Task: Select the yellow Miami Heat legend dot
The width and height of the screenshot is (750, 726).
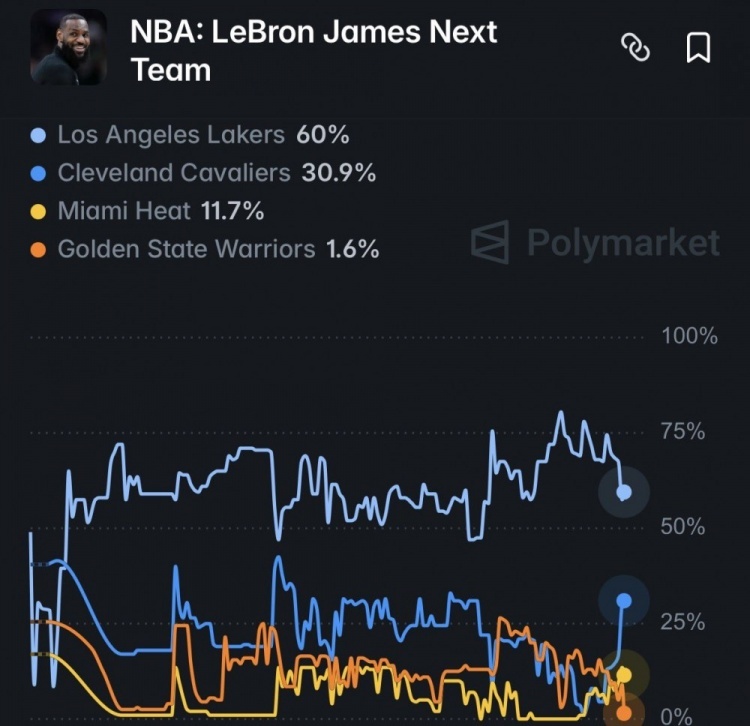Action: tap(38, 211)
